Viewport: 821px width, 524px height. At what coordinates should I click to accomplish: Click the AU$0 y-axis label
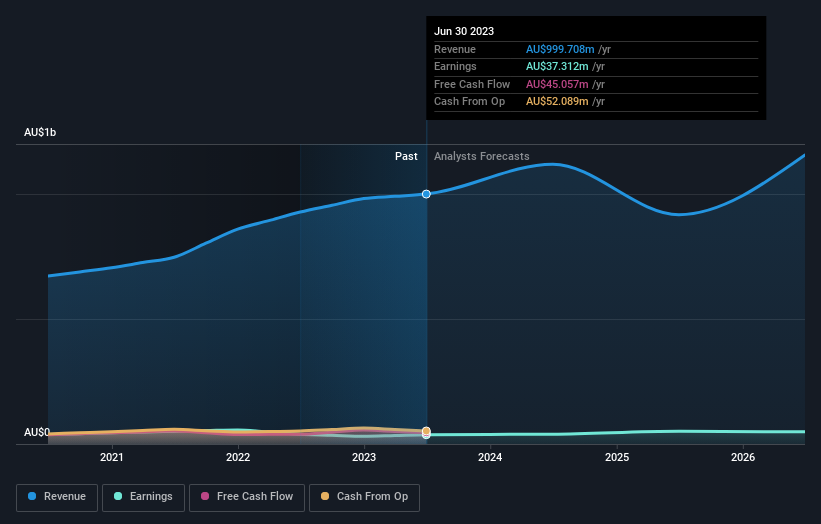point(37,432)
